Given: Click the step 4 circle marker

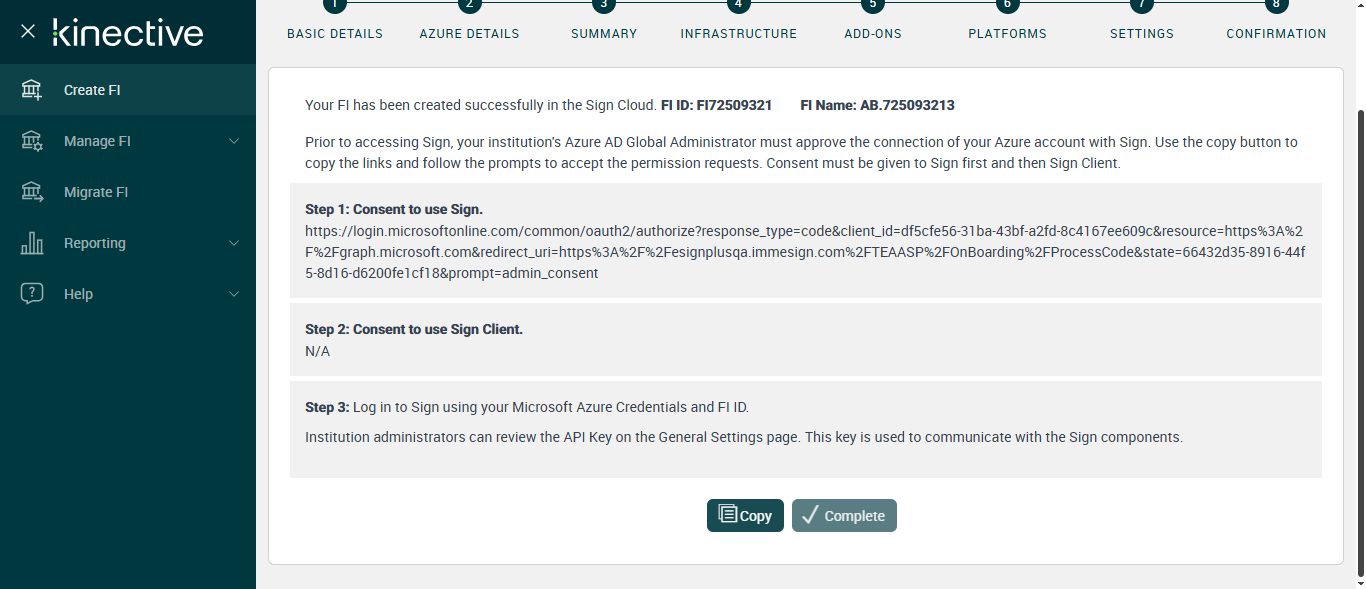Looking at the screenshot, I should pos(739,4).
